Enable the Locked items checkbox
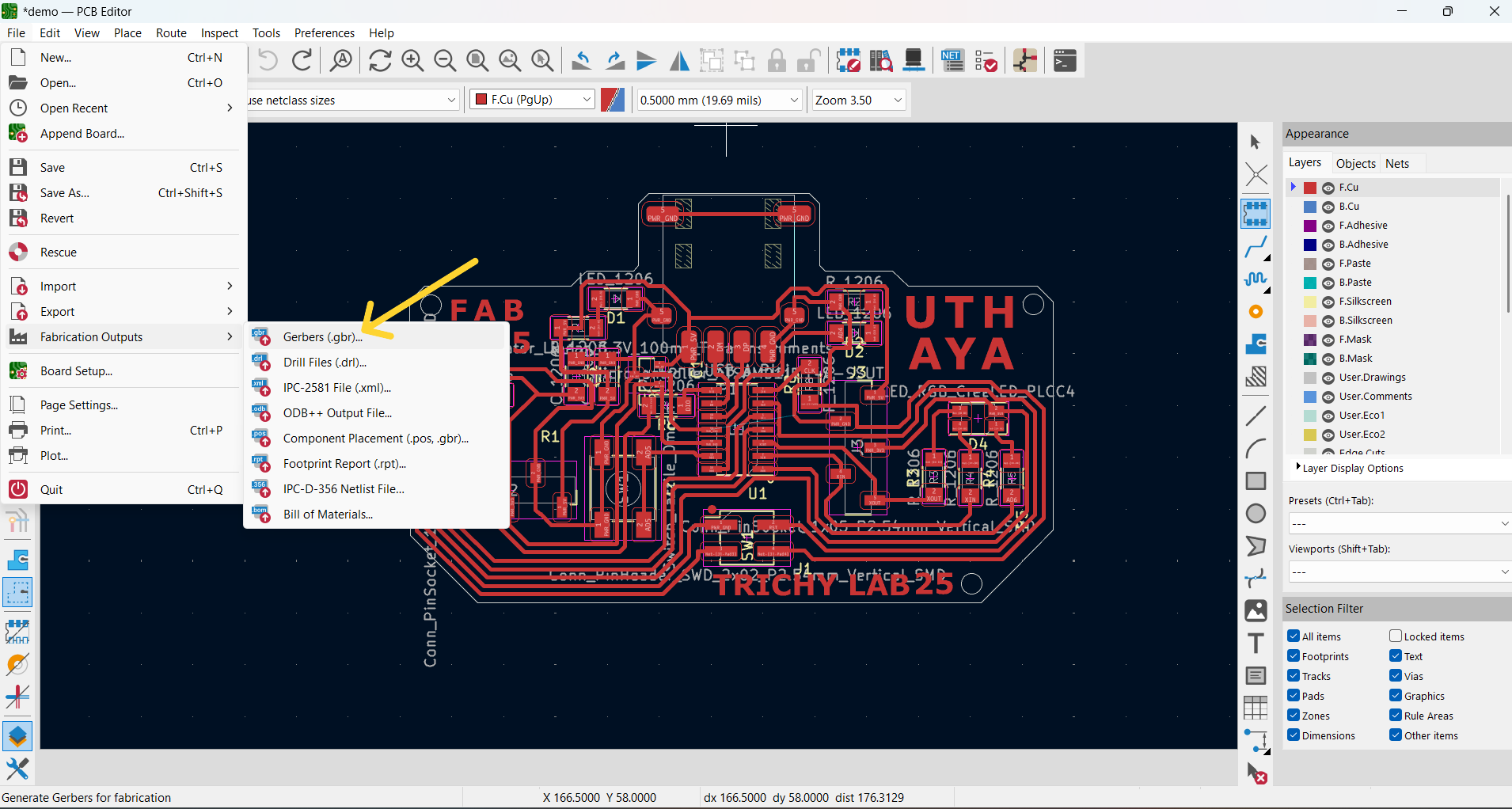Image resolution: width=1512 pixels, height=809 pixels. click(1396, 636)
